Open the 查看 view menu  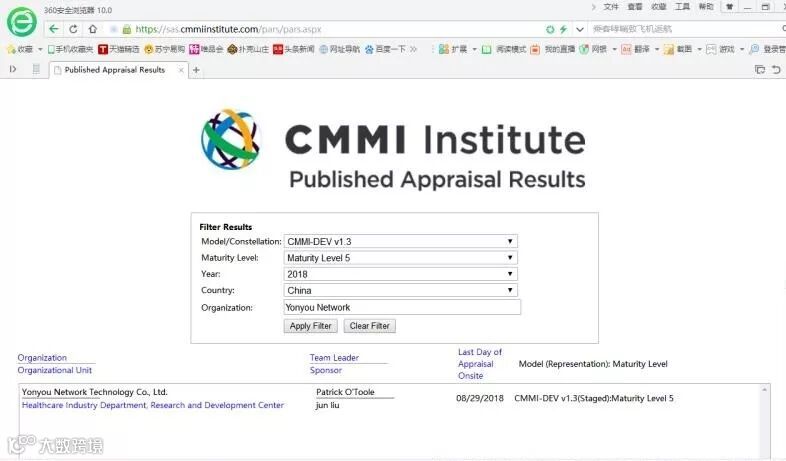pos(635,7)
